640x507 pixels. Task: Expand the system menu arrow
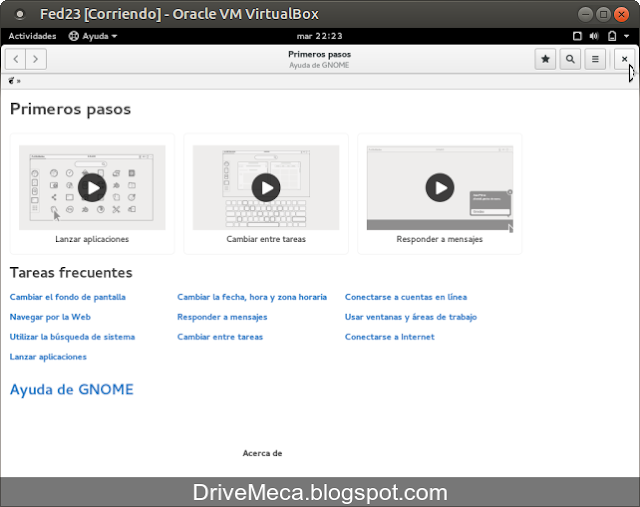pos(627,36)
